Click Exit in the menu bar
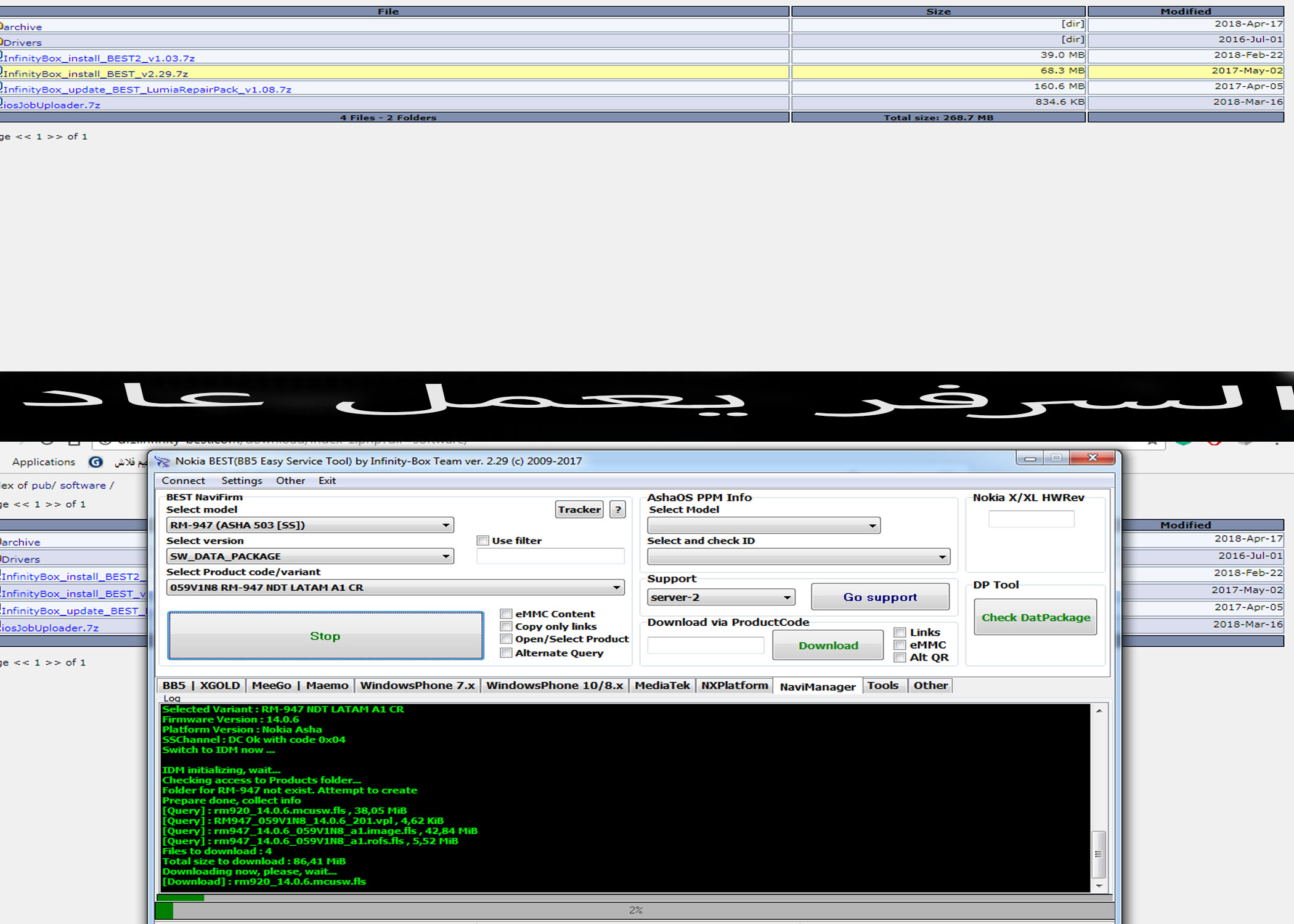Screen dimensions: 1294x924 [x=327, y=481]
